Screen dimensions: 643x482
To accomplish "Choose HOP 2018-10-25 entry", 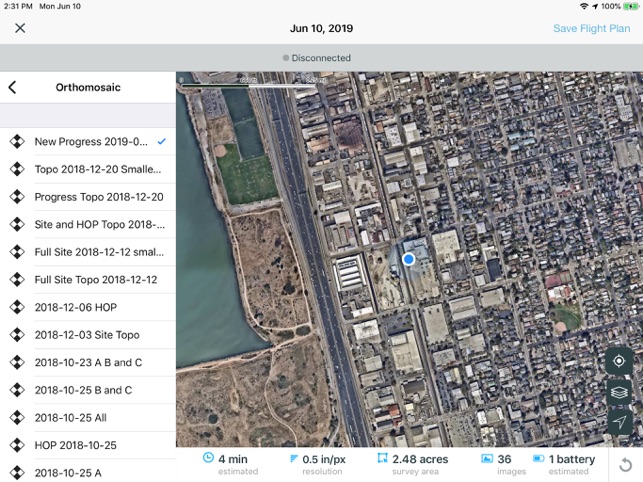I will coord(88,445).
